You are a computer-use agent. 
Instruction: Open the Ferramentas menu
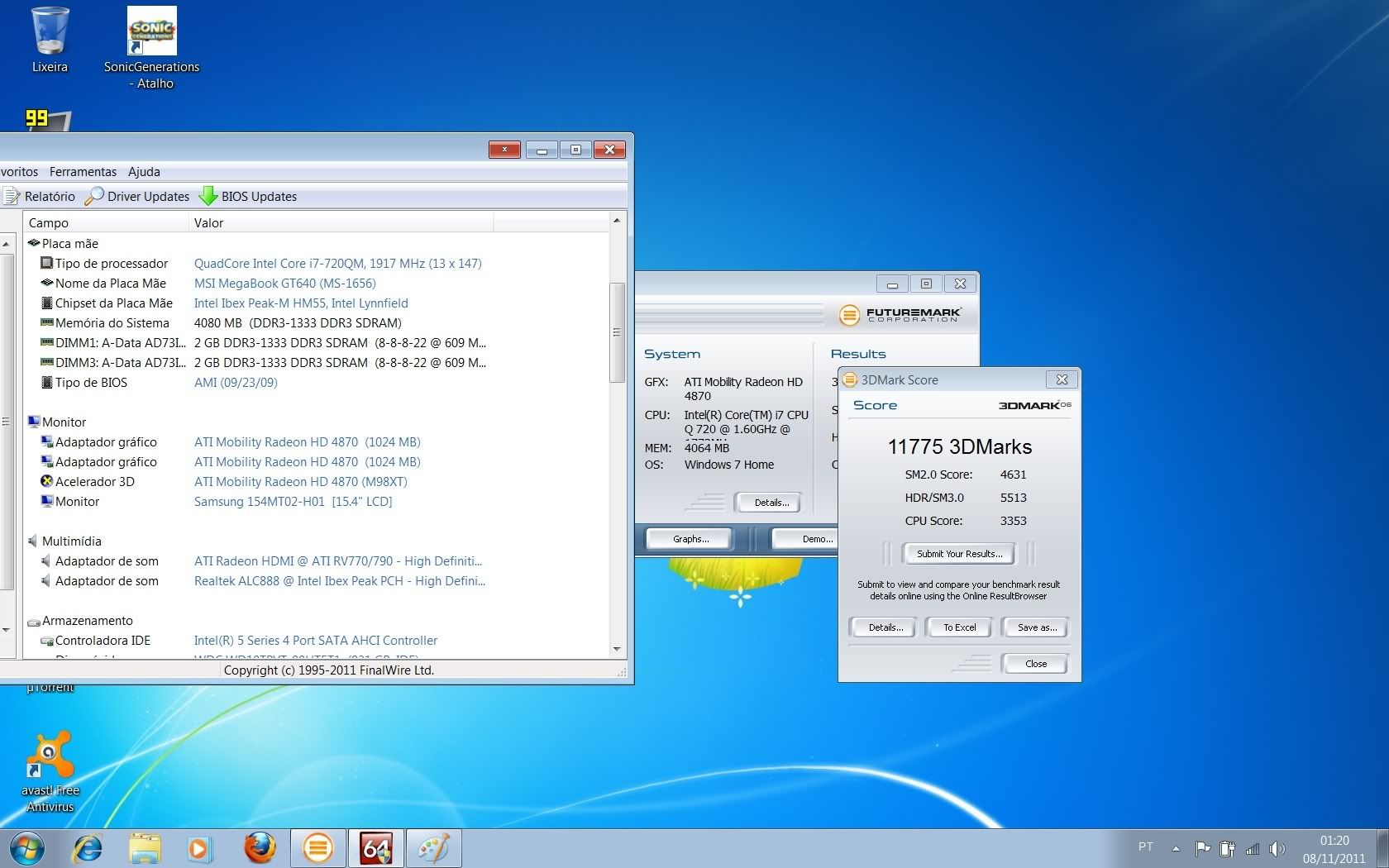click(x=83, y=171)
